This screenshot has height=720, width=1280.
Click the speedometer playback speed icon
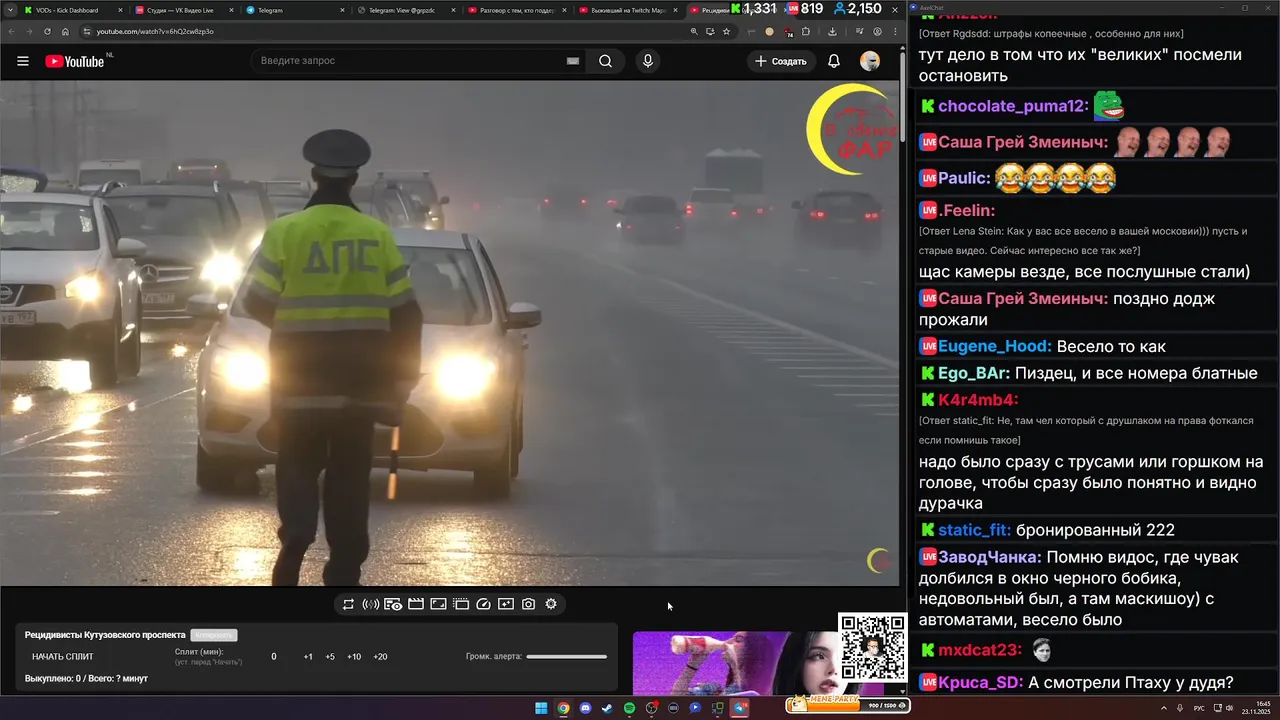[x=484, y=604]
